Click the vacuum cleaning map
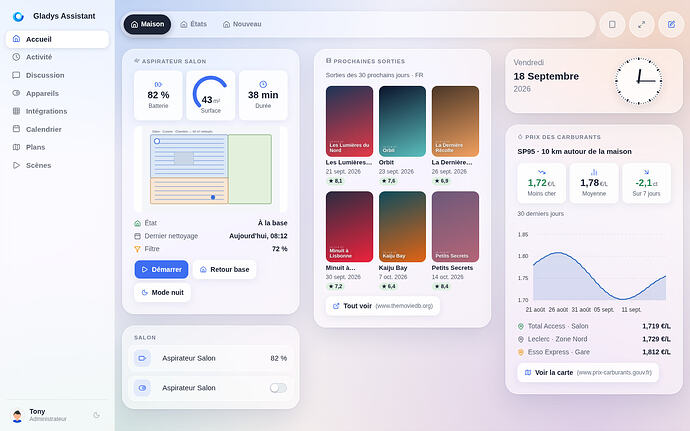The image size is (690, 431). tap(211, 169)
